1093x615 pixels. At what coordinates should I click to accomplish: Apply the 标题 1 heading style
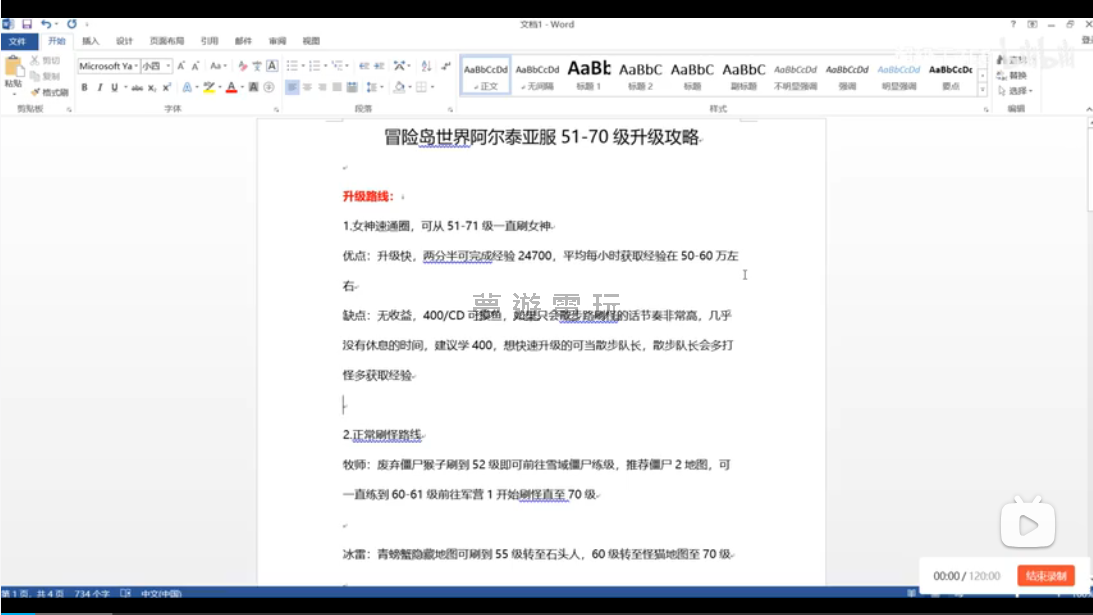click(588, 75)
